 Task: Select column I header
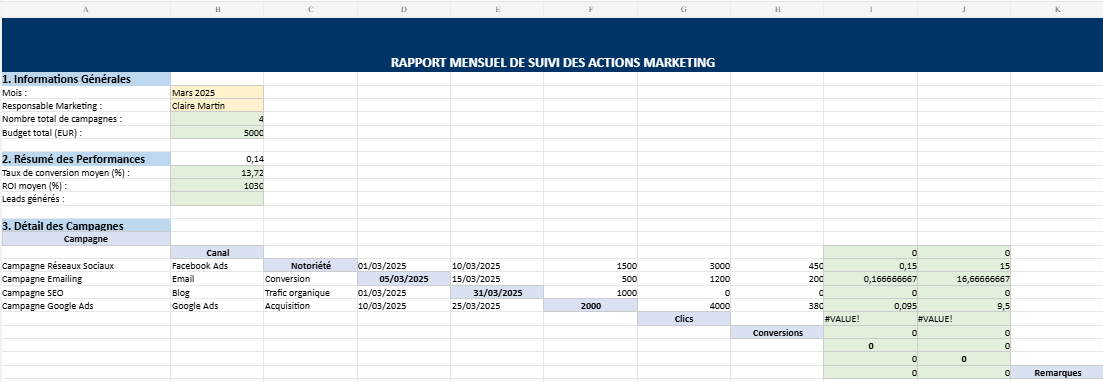pyautogui.click(x=871, y=9)
